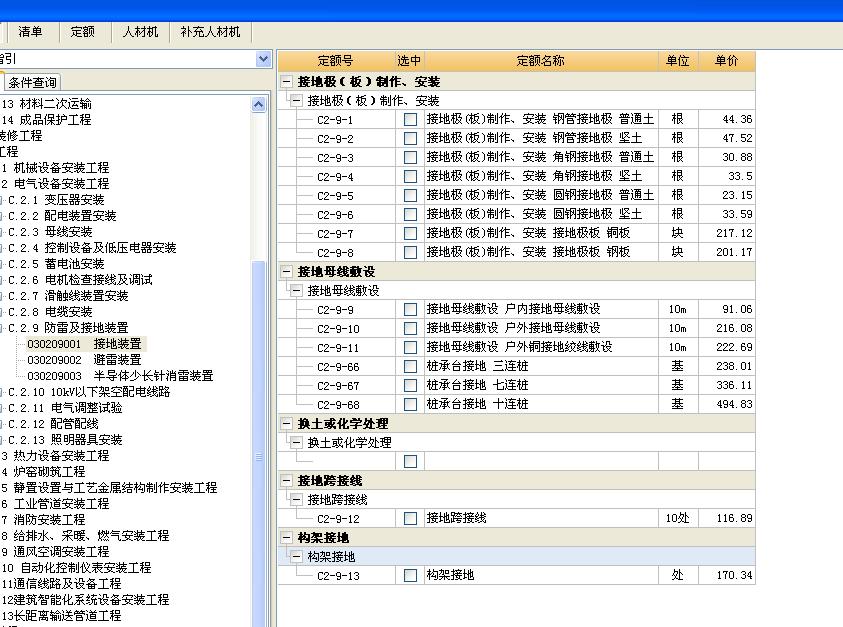This screenshot has height=627, width=843.
Task: Tick the C2-9-67 row checkbox
Action: tap(410, 386)
